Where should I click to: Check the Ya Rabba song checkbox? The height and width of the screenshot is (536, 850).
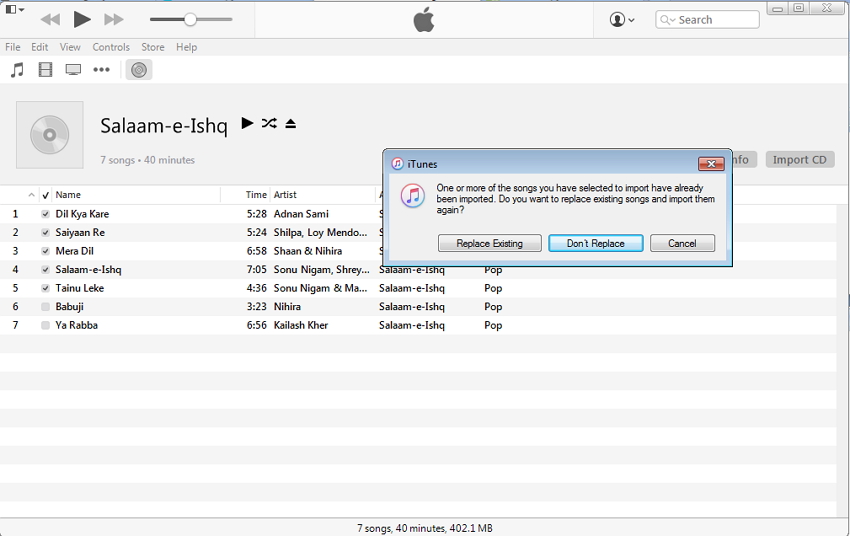click(x=45, y=326)
